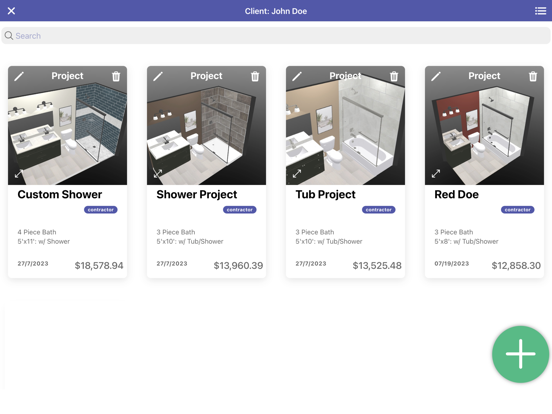Delete the Custom Shower project
The height and width of the screenshot is (414, 552).
[116, 76]
